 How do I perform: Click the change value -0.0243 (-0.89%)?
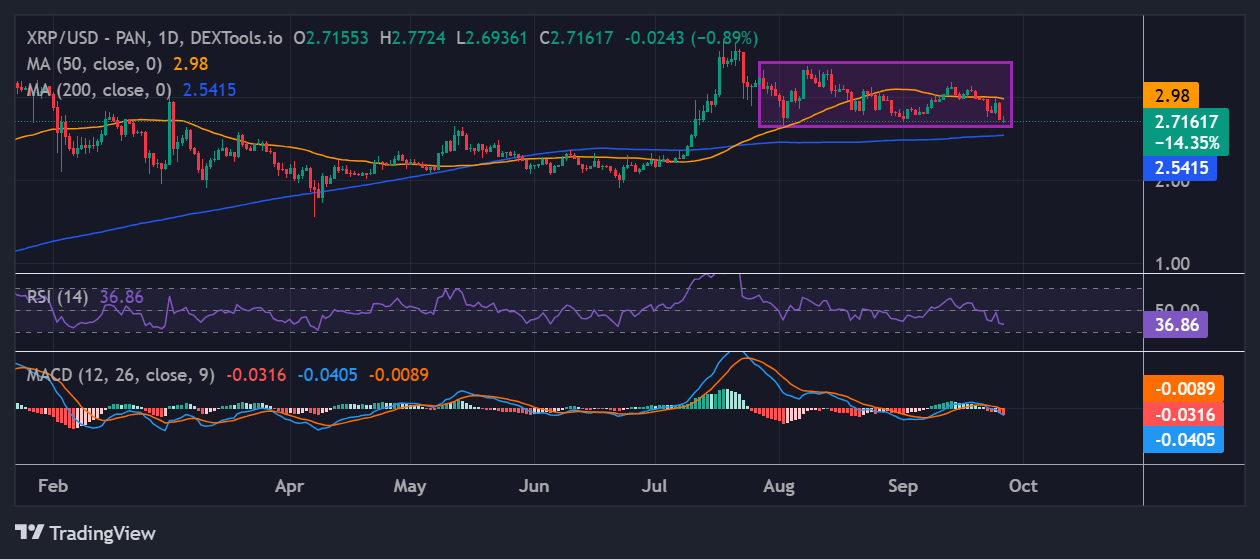[x=691, y=38]
